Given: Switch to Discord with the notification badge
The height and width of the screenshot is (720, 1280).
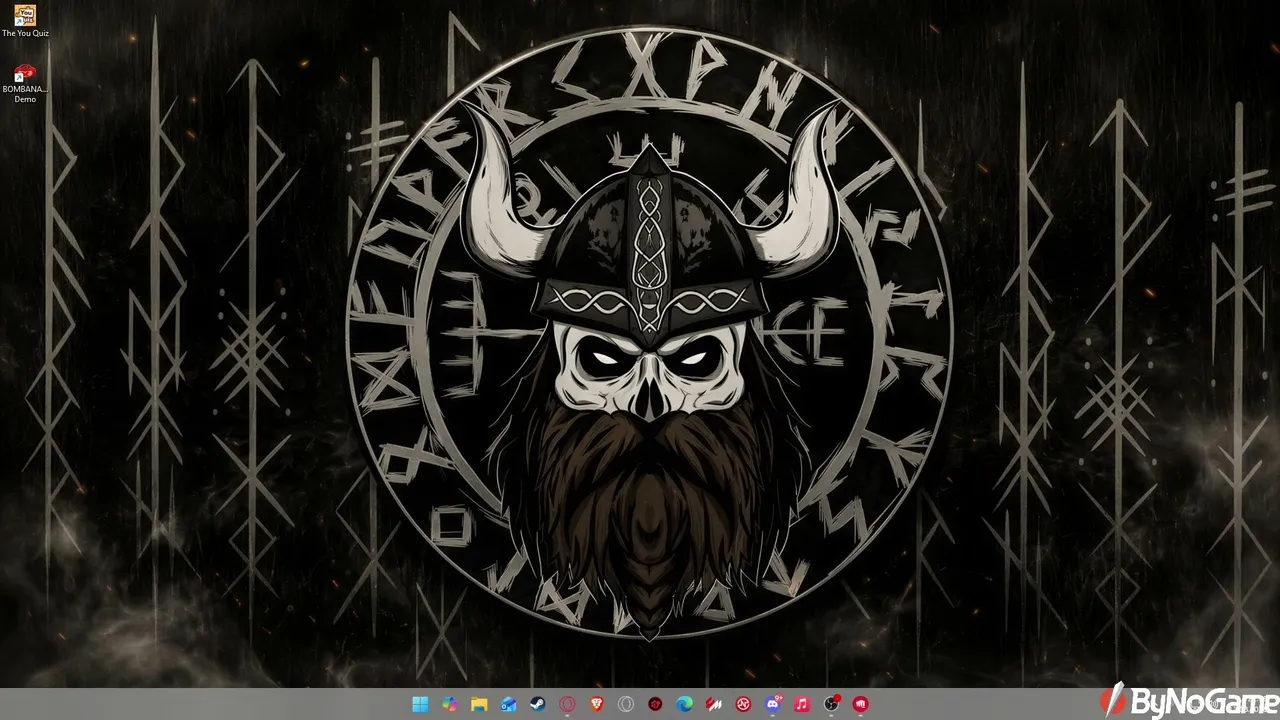Looking at the screenshot, I should click(x=773, y=704).
